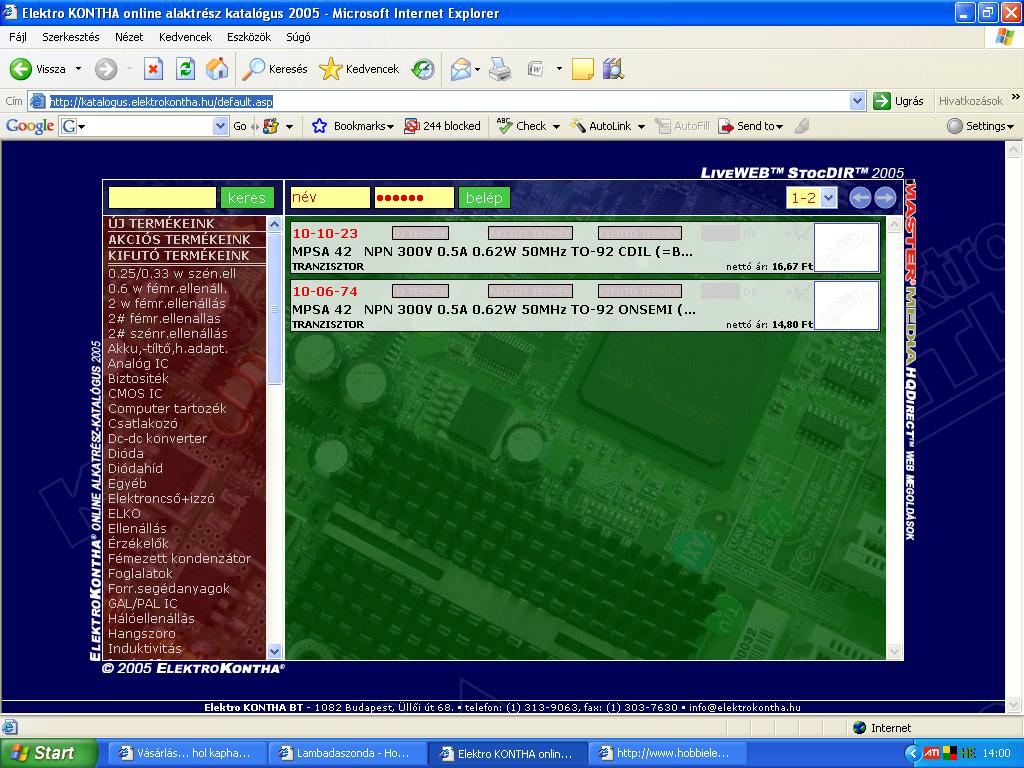Click Google toolbar Send to button

point(750,126)
